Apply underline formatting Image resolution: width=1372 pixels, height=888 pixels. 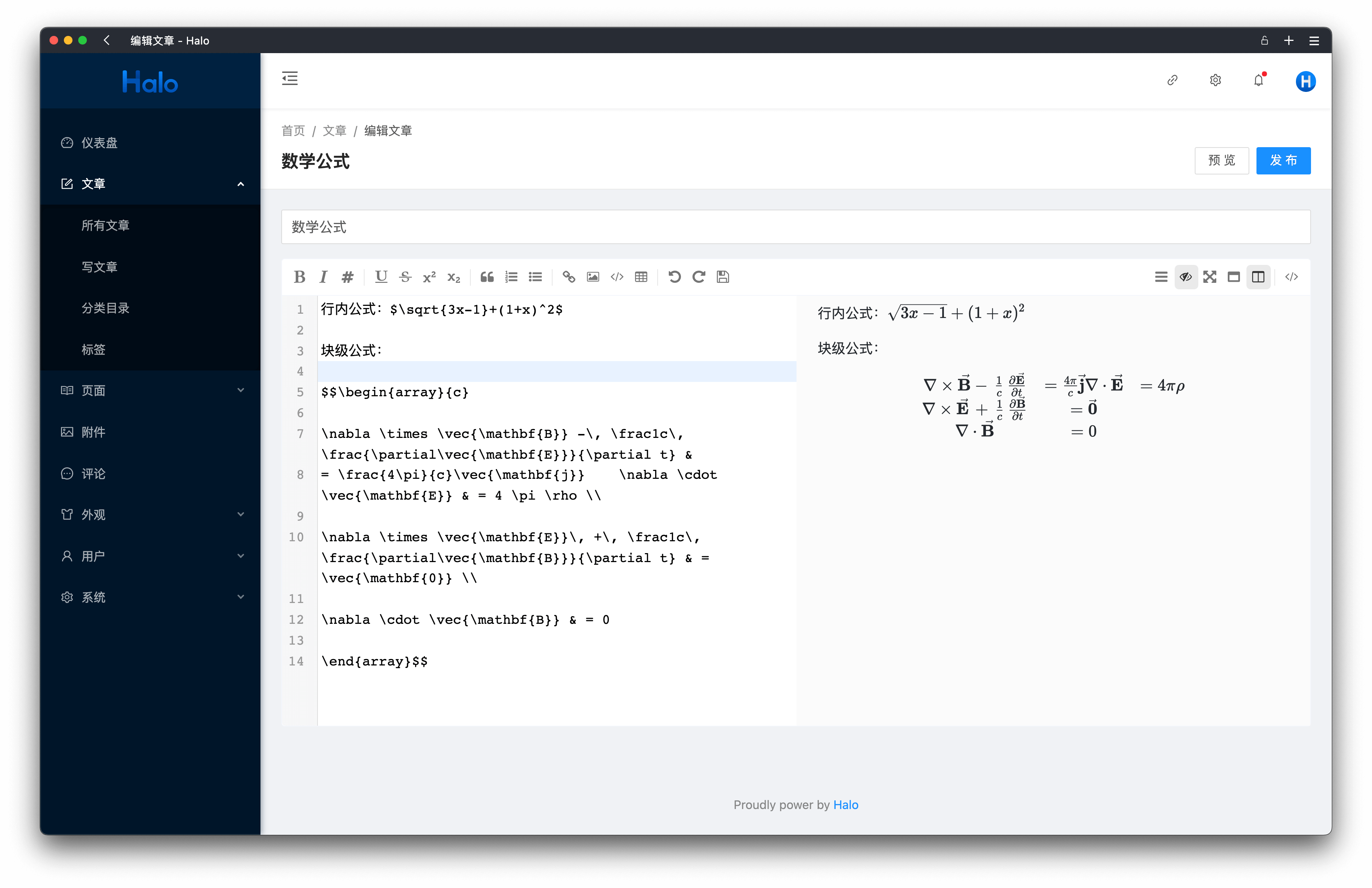tap(381, 277)
